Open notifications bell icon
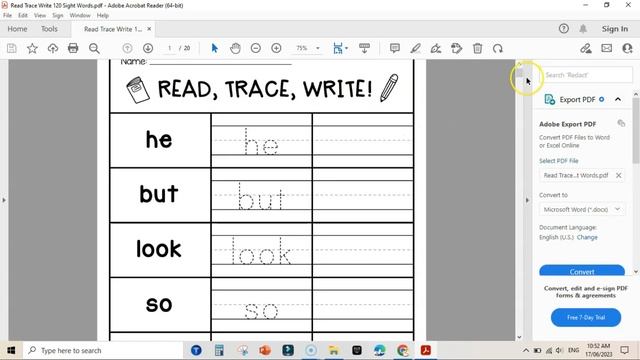Viewport: 640px width, 360px height. 583,29
